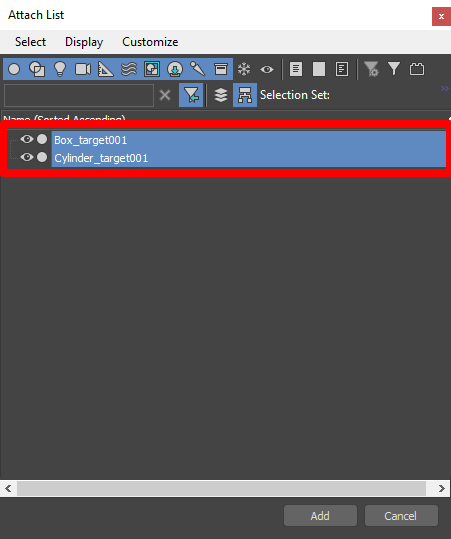Click the geometry dot beside Box_target001
Screen dimensions: 451x539
tap(42, 139)
